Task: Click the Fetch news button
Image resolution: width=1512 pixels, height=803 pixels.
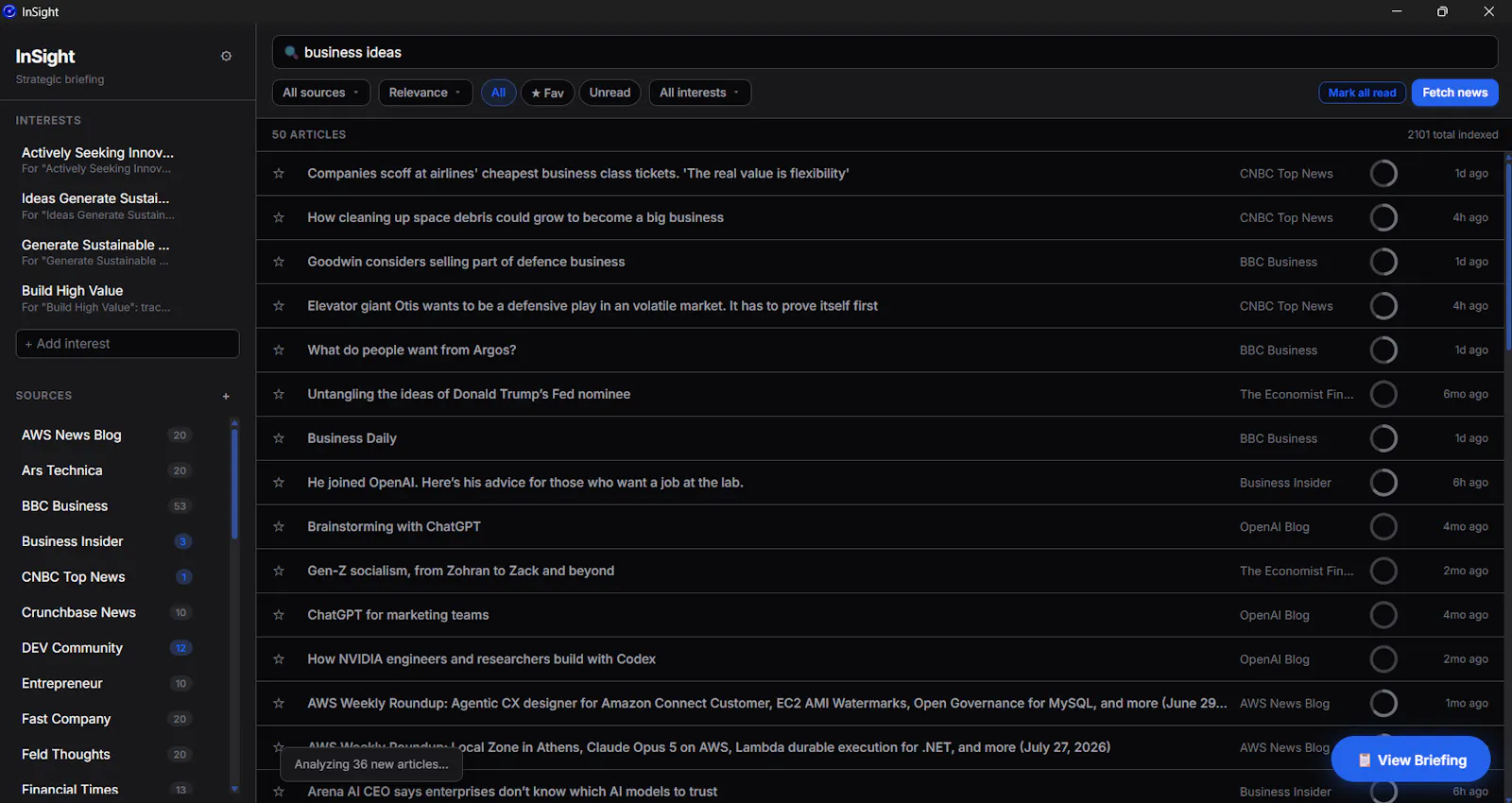Action: [x=1455, y=93]
